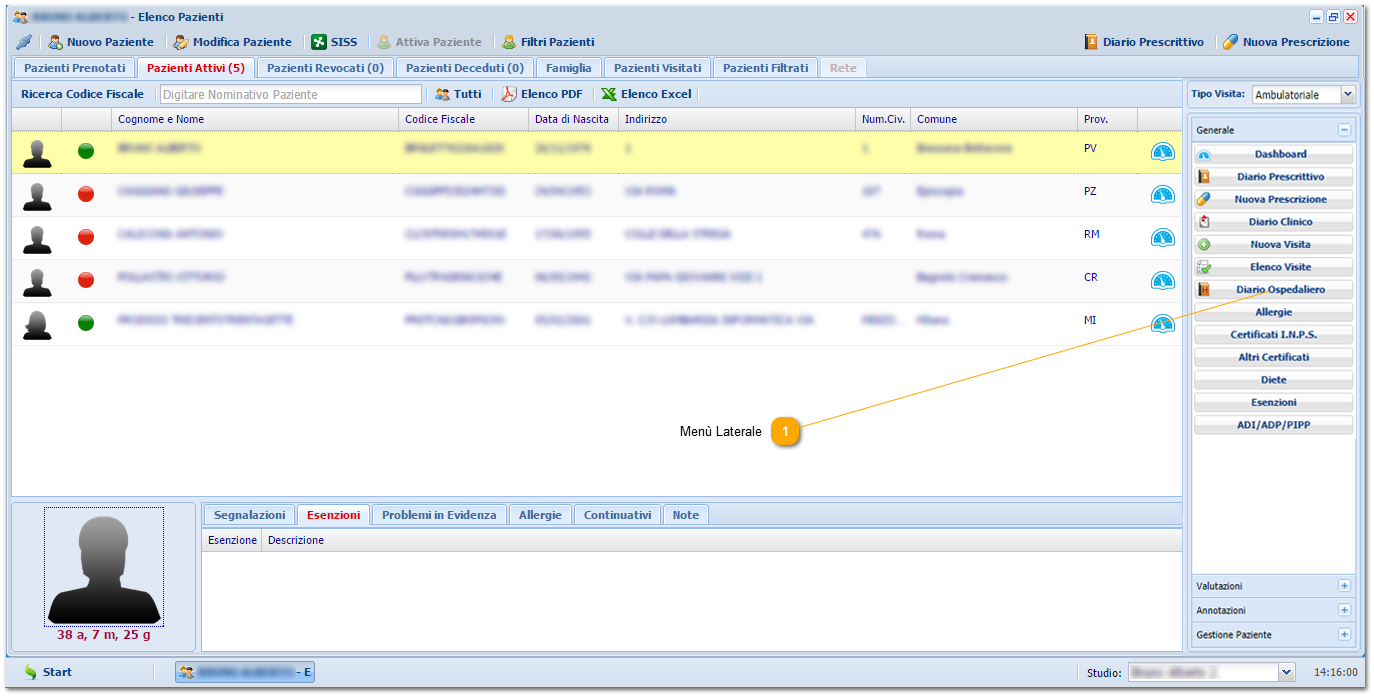
Task: Expand Gestione Paziente section
Action: point(1344,634)
